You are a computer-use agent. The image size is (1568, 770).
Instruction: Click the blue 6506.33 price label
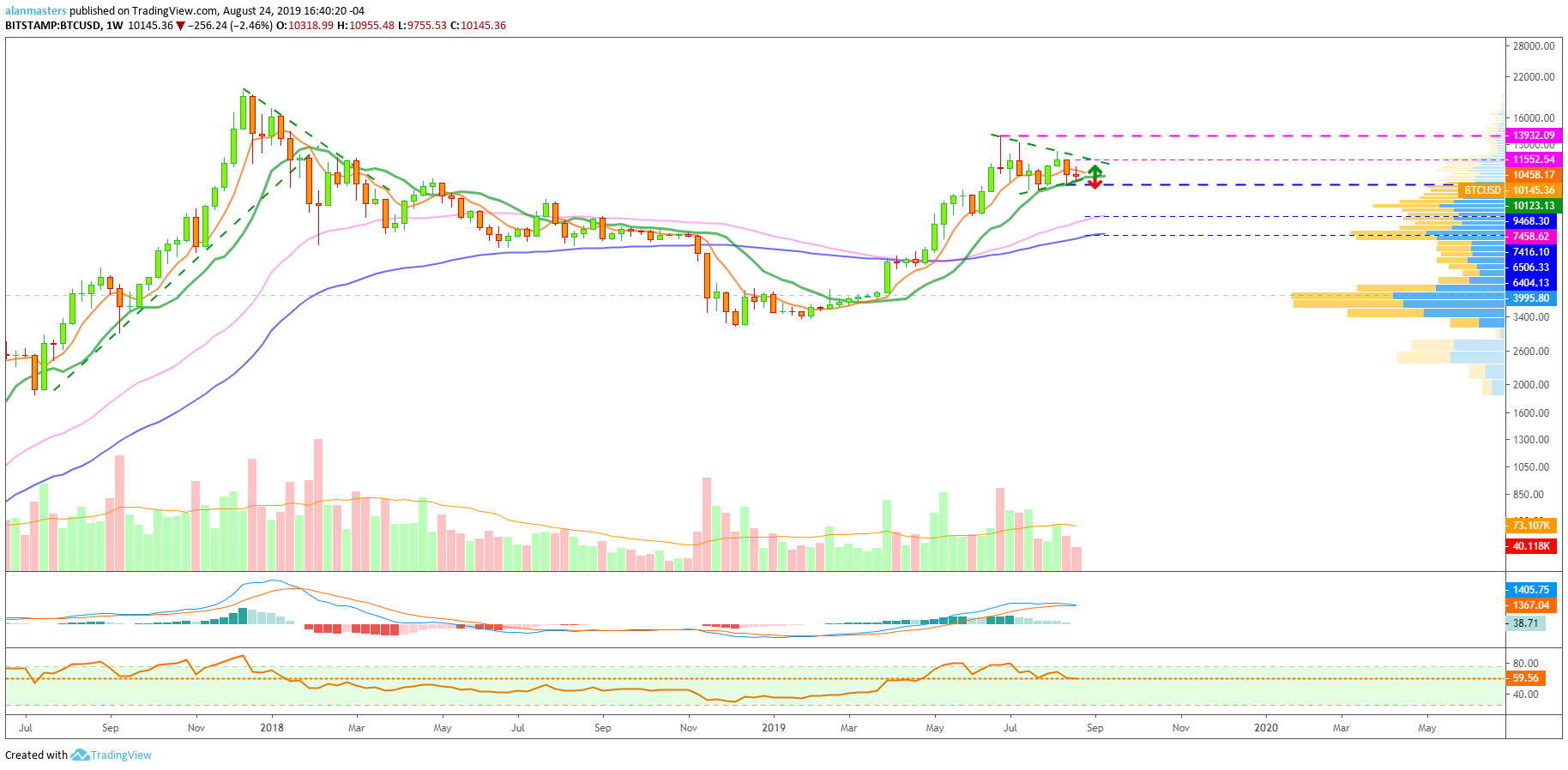(1531, 268)
